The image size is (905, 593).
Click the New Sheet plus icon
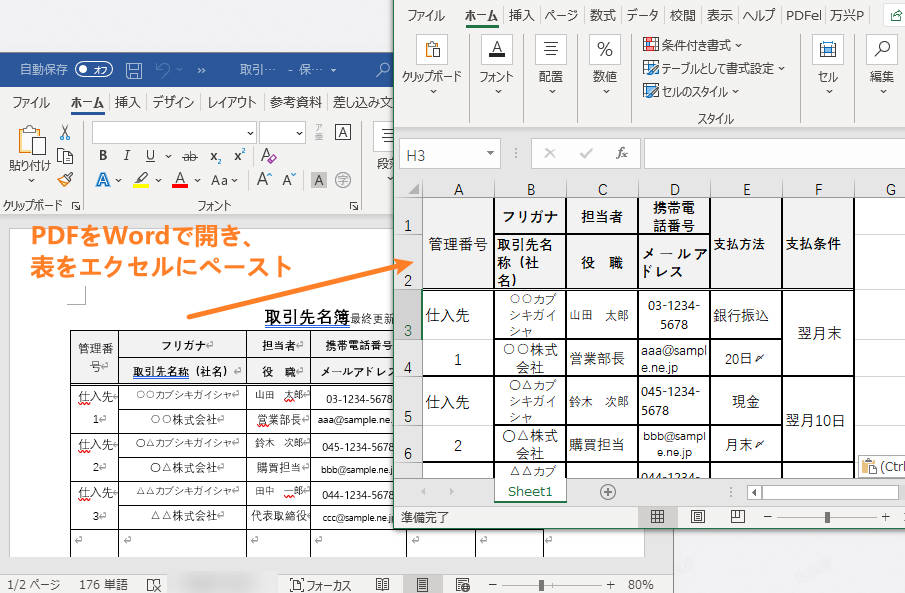(607, 492)
